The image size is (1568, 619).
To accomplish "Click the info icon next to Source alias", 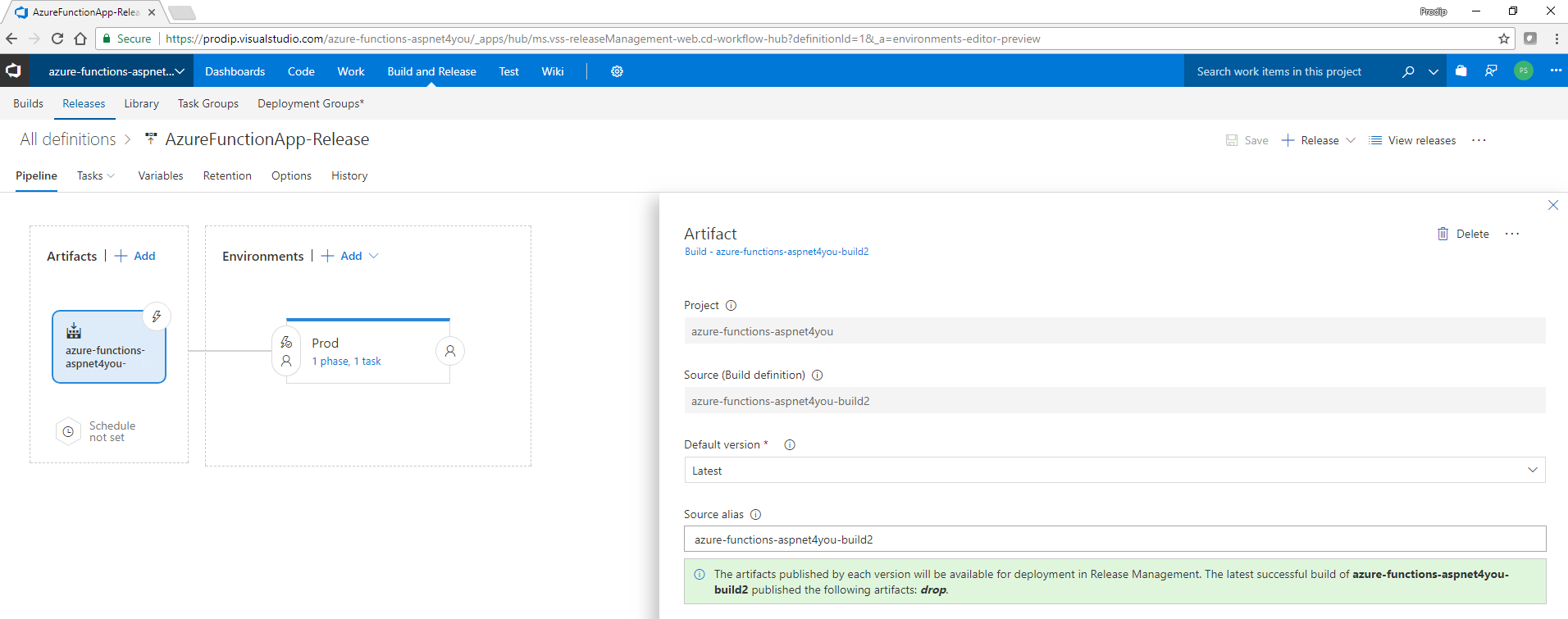I will [x=755, y=514].
